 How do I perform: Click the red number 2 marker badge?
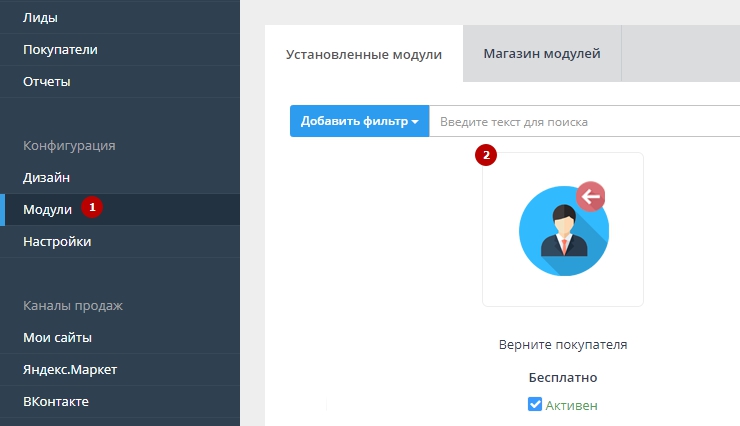486,155
